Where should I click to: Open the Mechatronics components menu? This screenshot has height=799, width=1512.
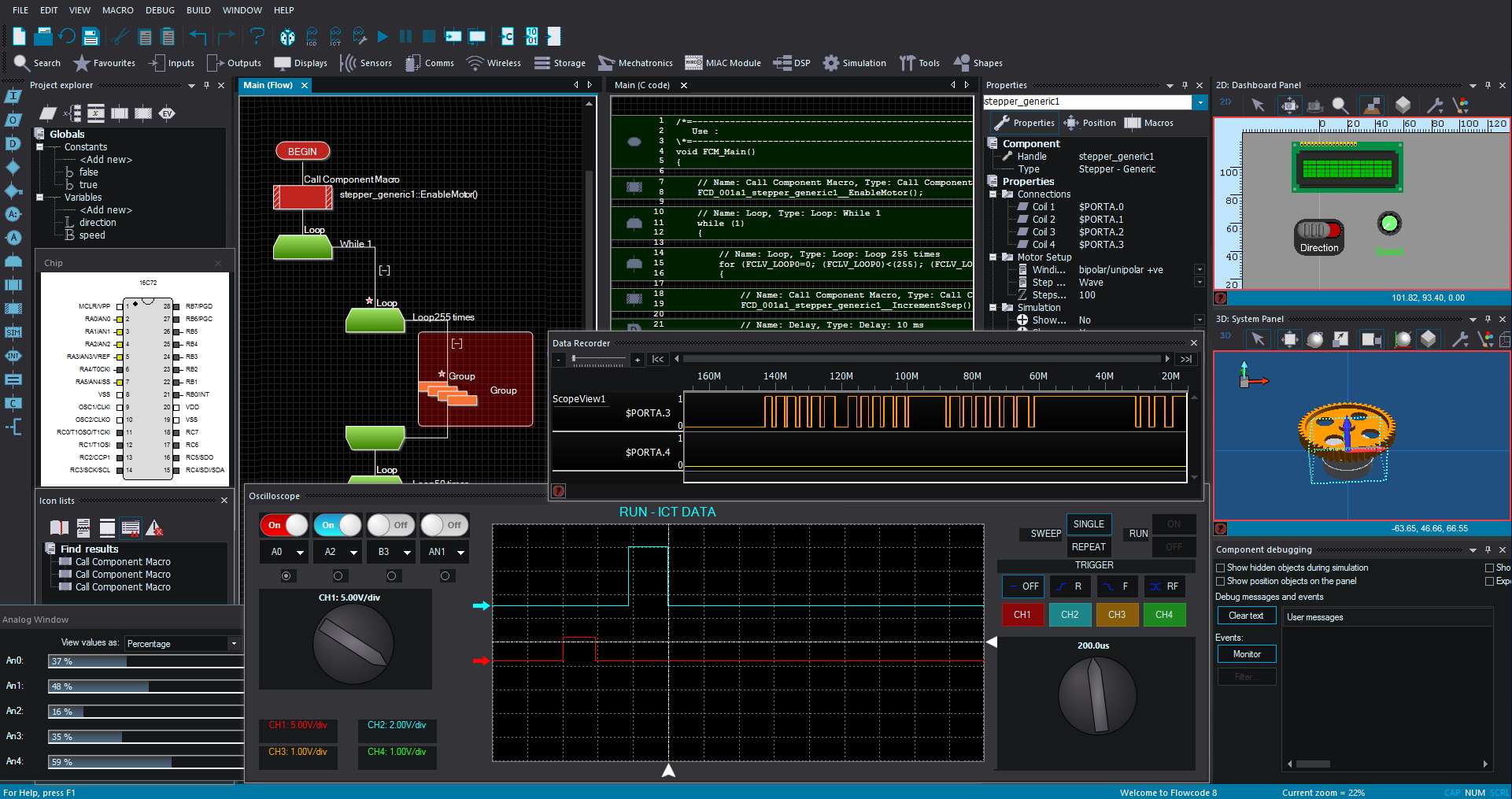(635, 63)
